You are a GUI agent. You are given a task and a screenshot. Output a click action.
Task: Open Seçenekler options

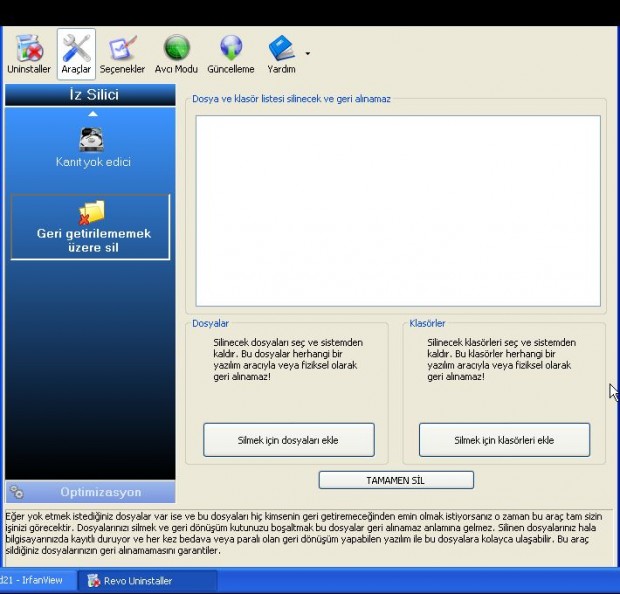[x=122, y=53]
